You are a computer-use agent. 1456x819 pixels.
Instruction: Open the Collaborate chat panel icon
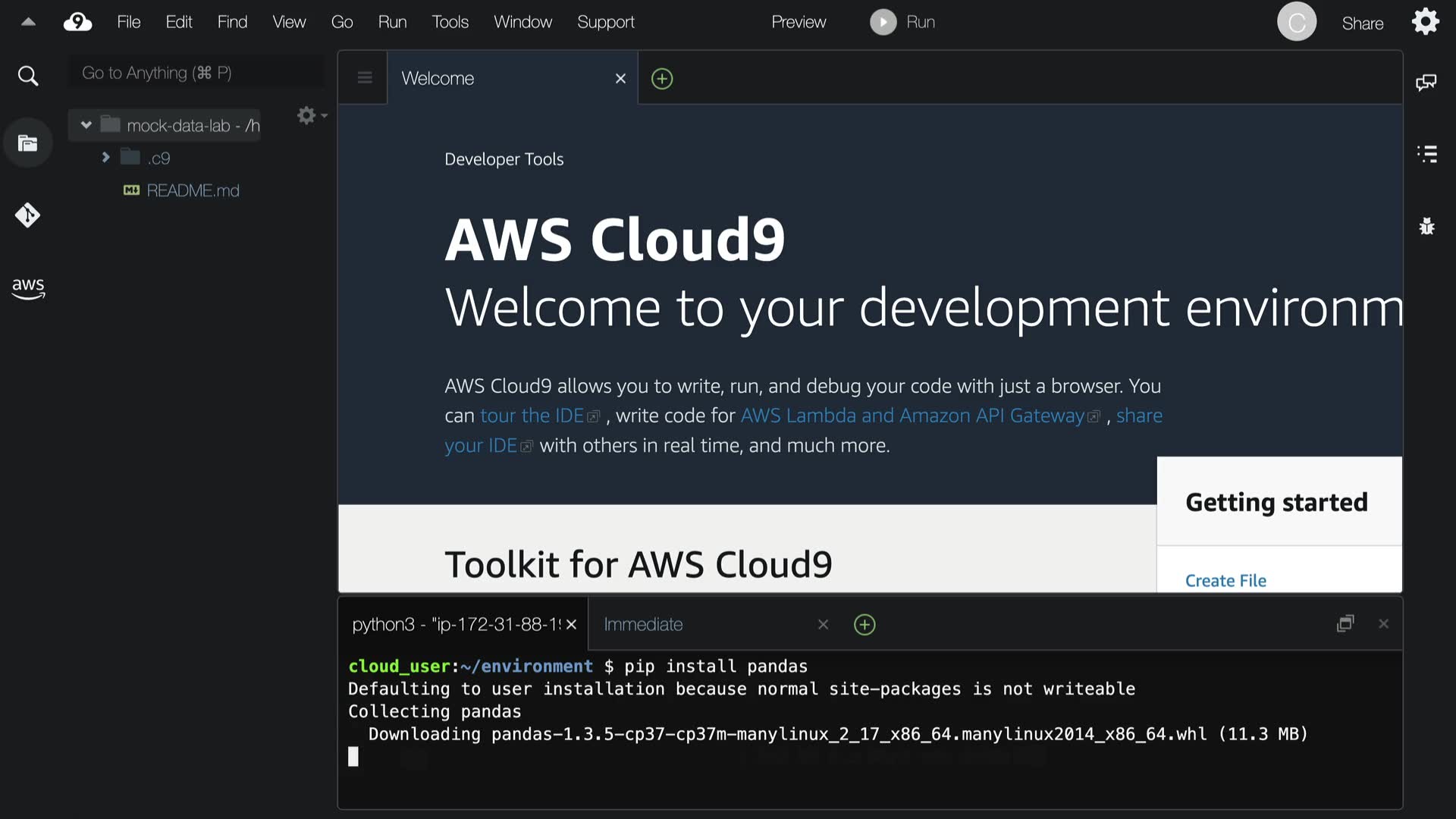click(x=1426, y=82)
